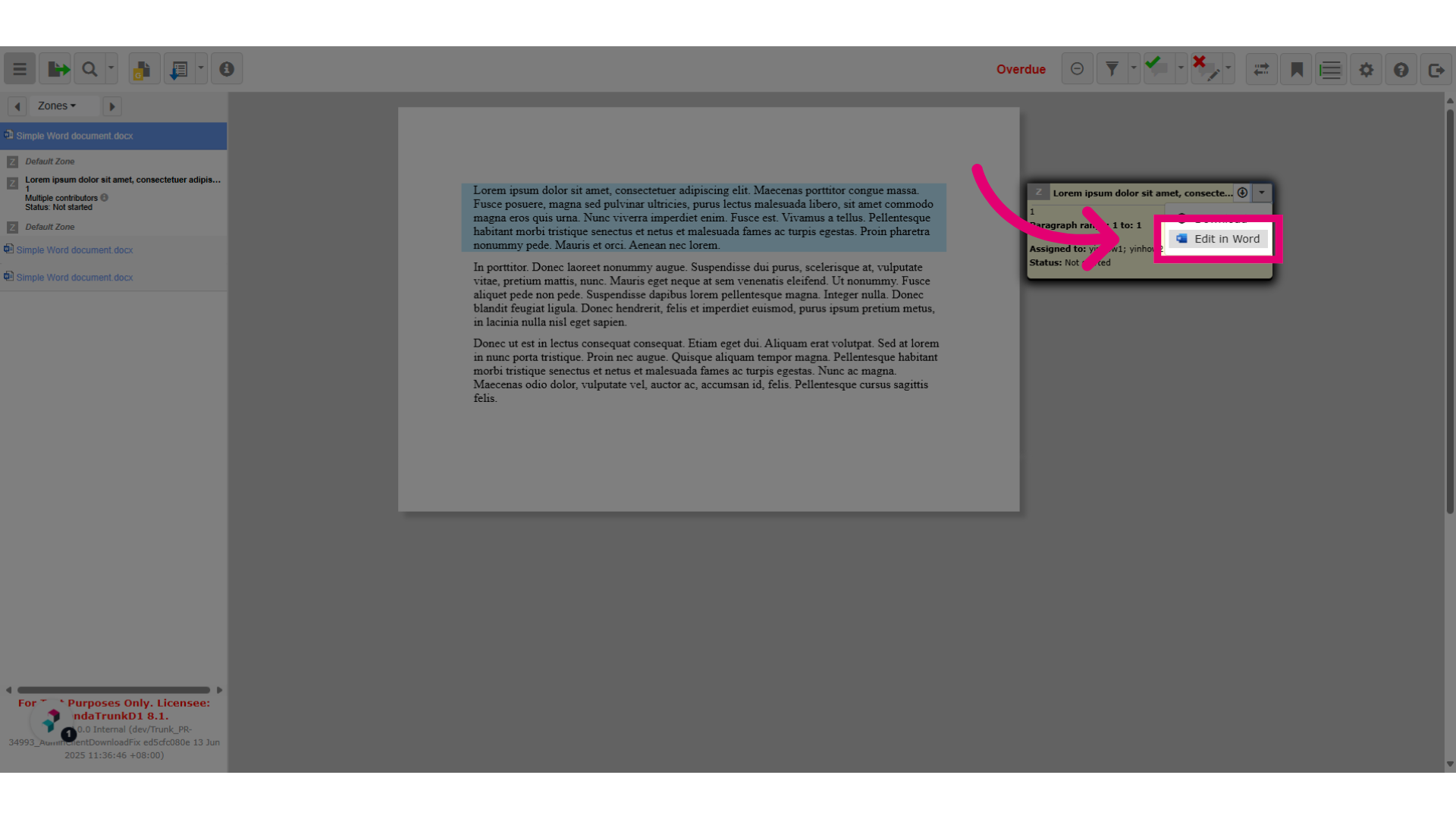Open the third Simple Word document.docx link

[74, 278]
